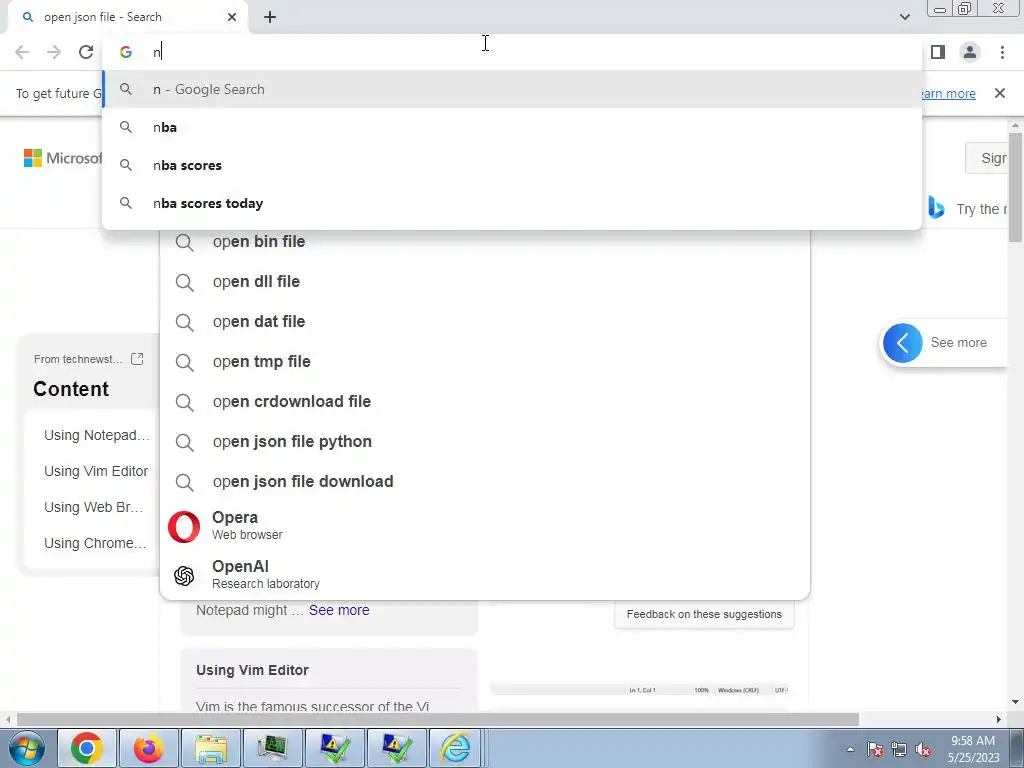Open Windows Explorer from the taskbar
The image size is (1024, 768).
[x=210, y=748]
